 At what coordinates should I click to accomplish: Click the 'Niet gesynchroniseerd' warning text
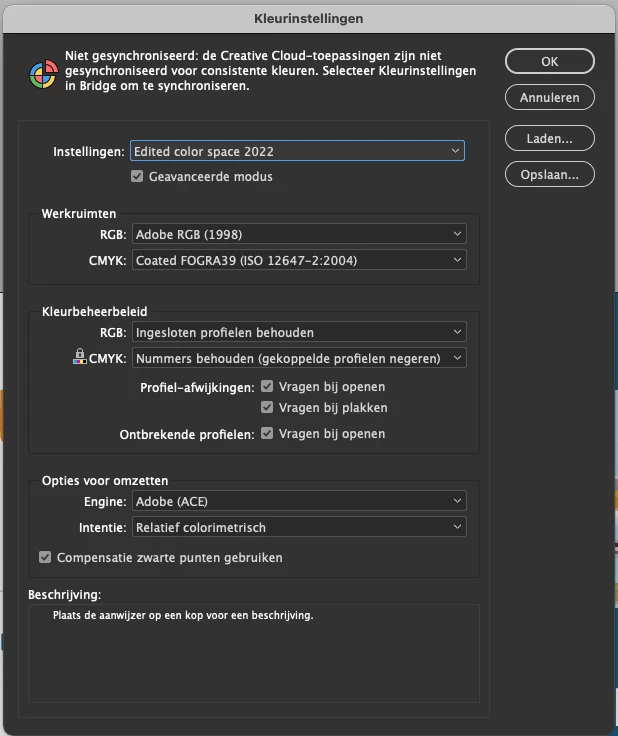270,71
